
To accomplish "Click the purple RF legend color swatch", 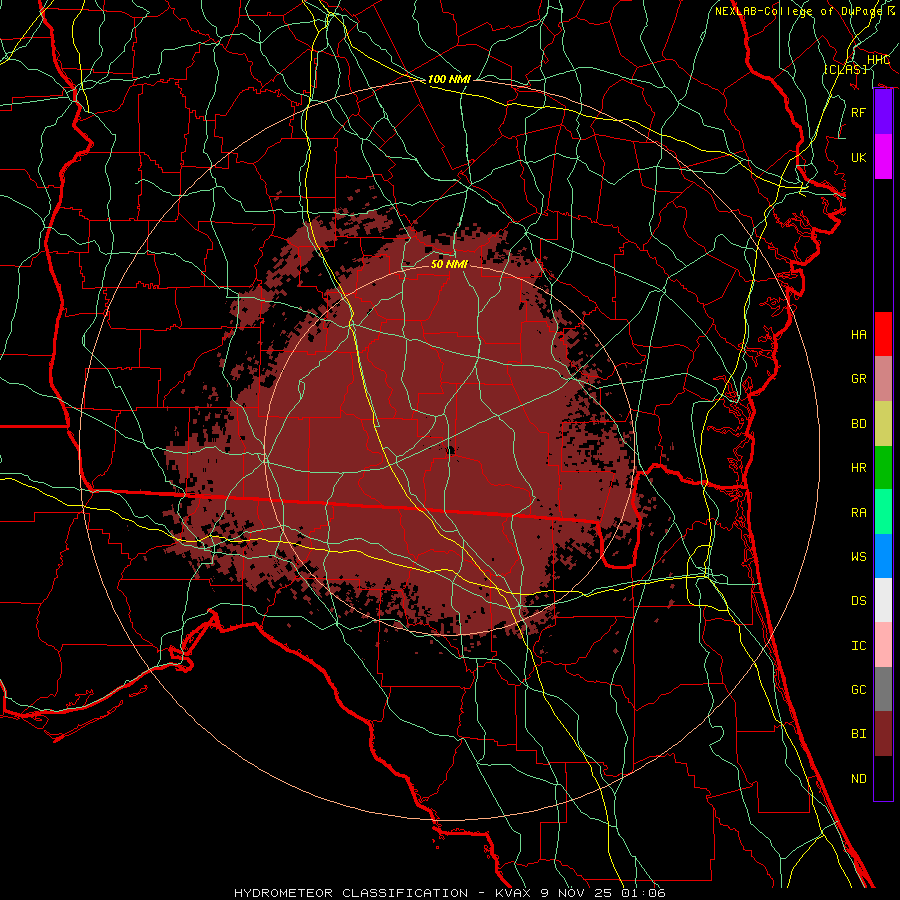I will pyautogui.click(x=883, y=112).
